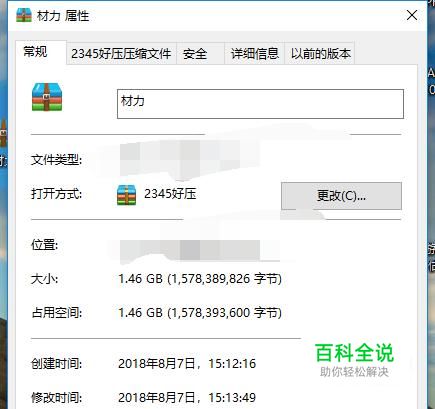Click the 2345好压 app icon beside 打开方式
The width and height of the screenshot is (435, 409).
pyautogui.click(x=126, y=195)
